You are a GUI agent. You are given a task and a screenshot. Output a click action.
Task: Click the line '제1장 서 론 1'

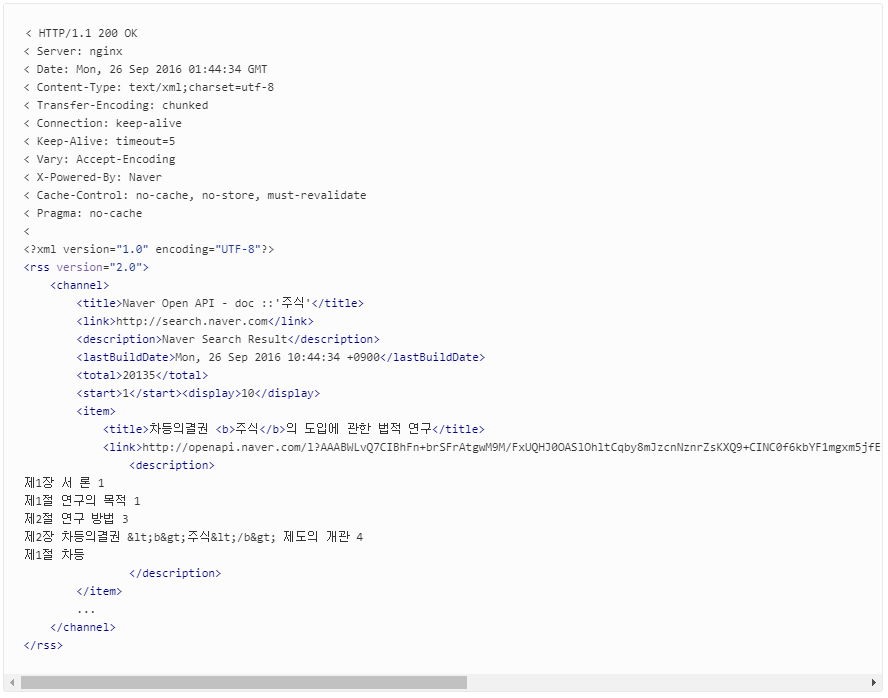(x=65, y=483)
